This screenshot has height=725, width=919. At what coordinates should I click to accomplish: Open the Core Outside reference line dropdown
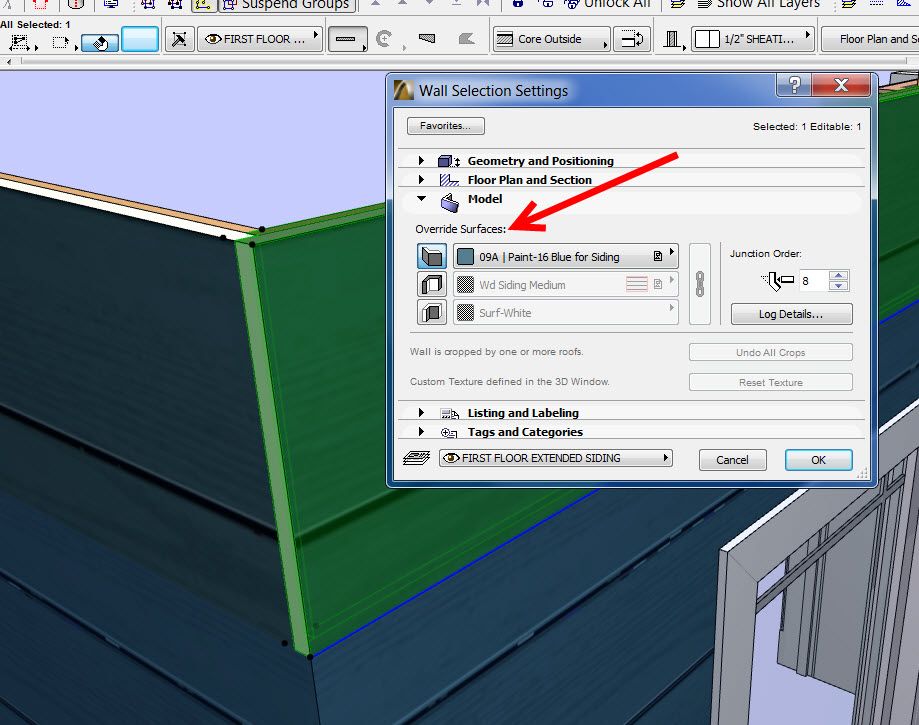tap(552, 39)
